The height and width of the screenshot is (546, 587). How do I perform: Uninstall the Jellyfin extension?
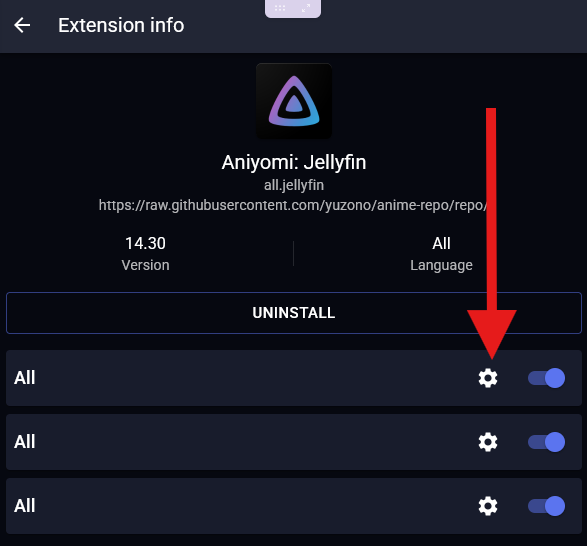pos(294,313)
